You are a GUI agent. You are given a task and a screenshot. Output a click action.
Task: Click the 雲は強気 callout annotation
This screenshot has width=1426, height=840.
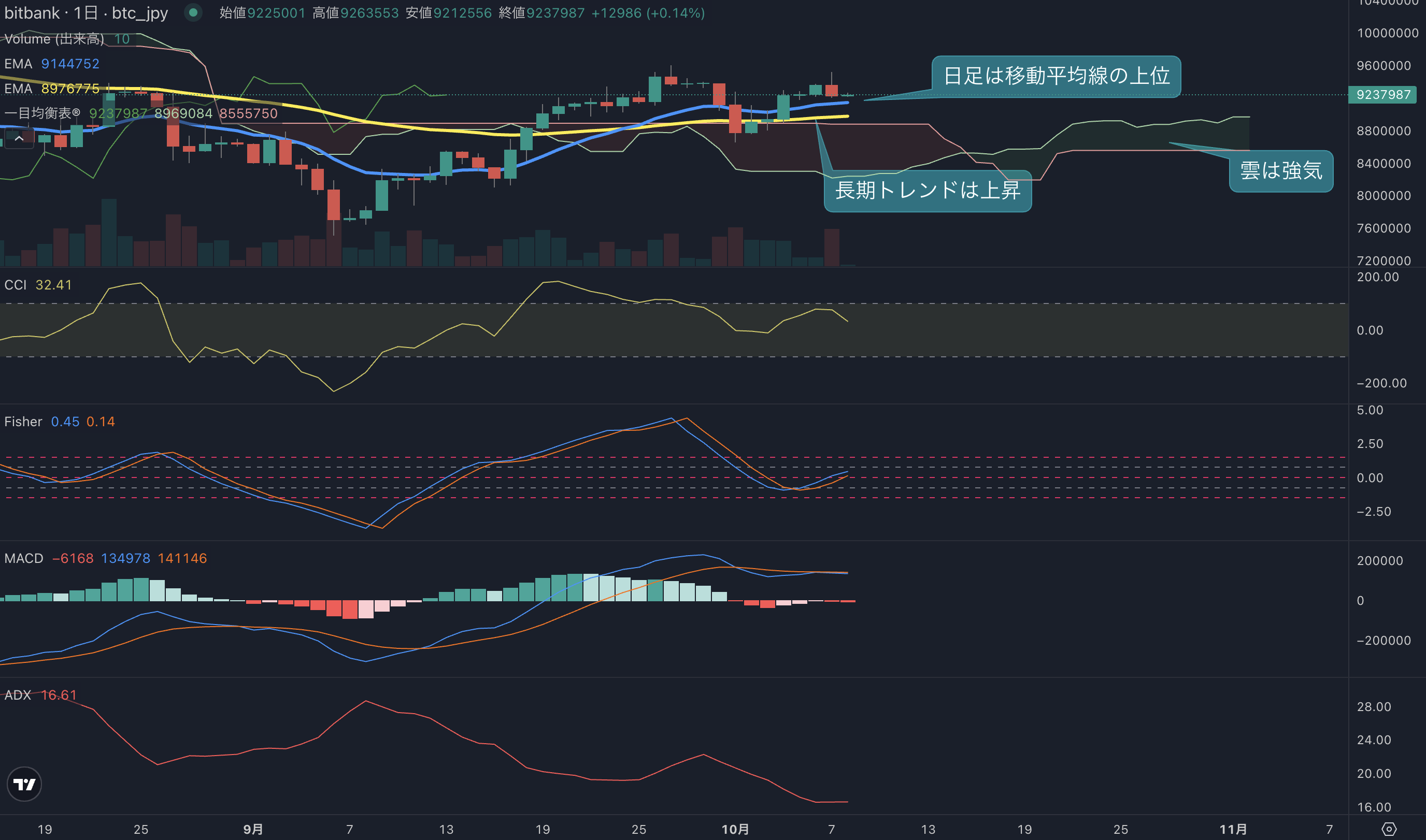coord(1281,171)
